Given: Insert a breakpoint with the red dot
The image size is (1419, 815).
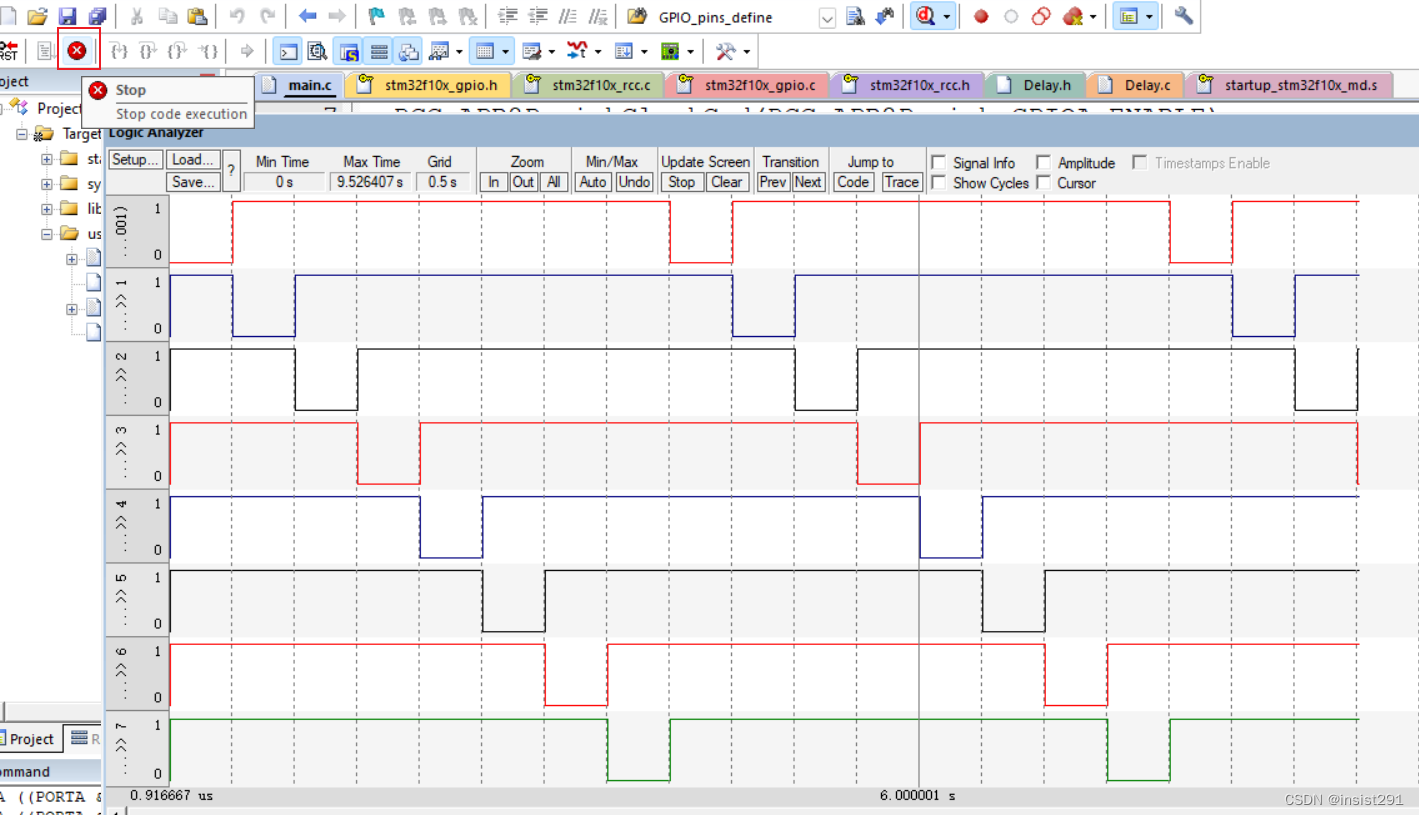Looking at the screenshot, I should pos(981,16).
